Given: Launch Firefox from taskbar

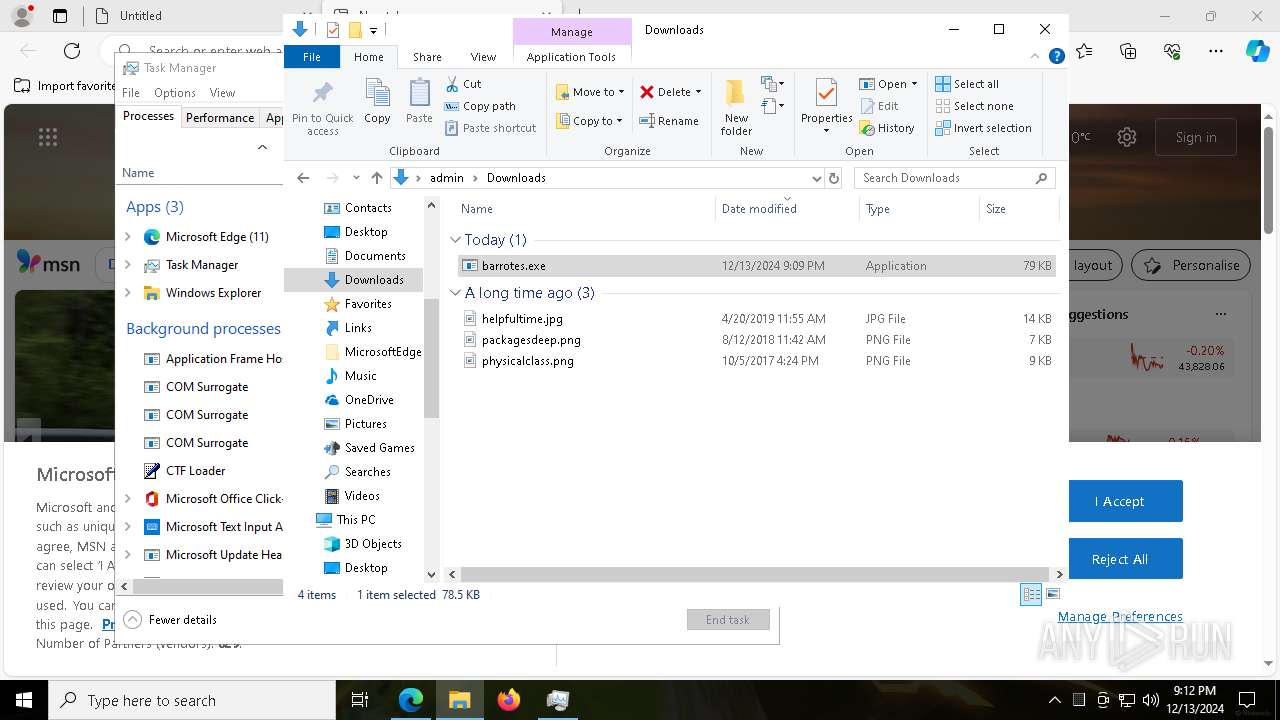Looking at the screenshot, I should 508,700.
